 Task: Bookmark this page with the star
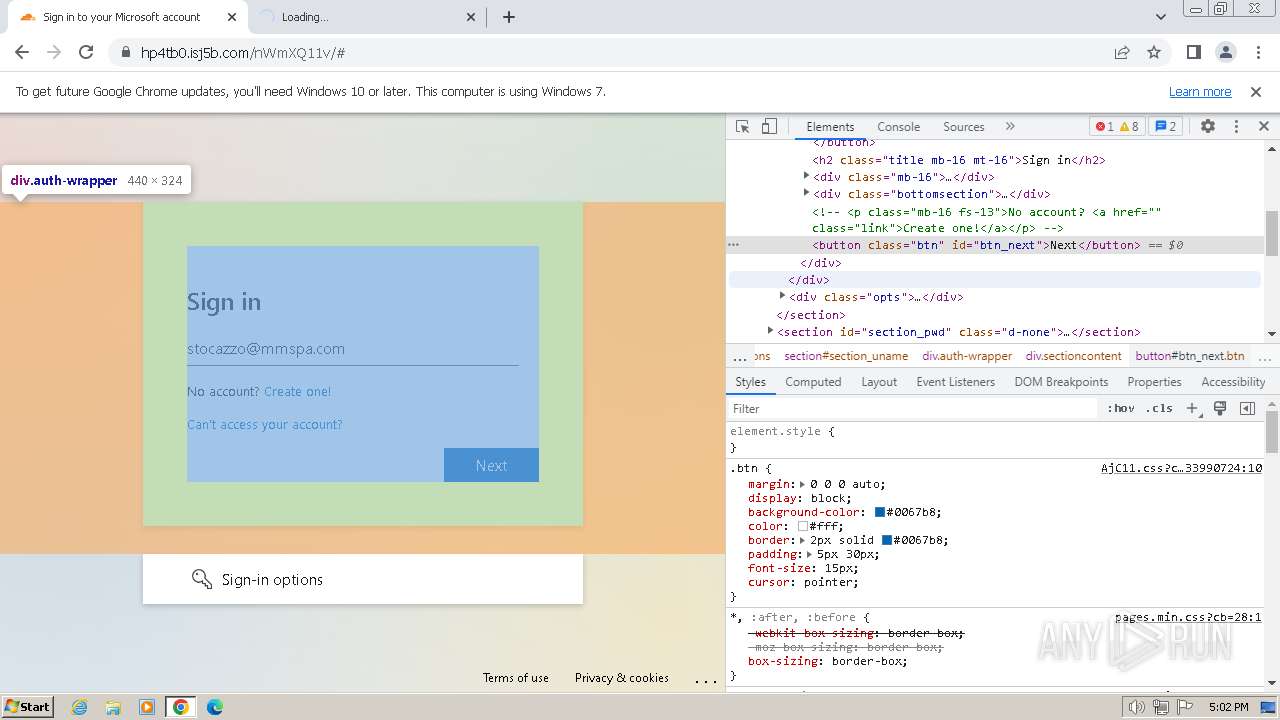[x=1154, y=53]
